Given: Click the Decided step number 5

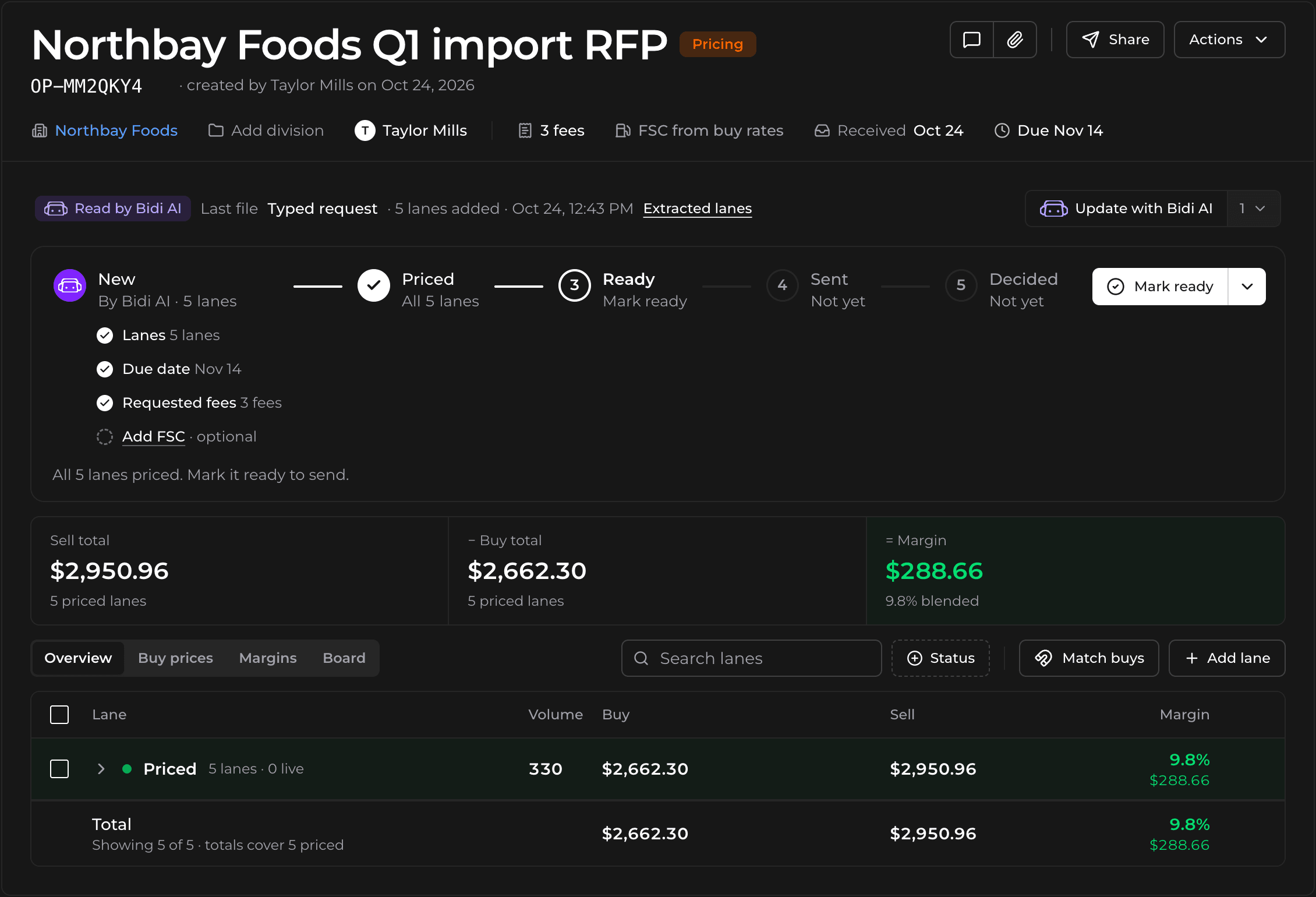Looking at the screenshot, I should click(x=961, y=285).
